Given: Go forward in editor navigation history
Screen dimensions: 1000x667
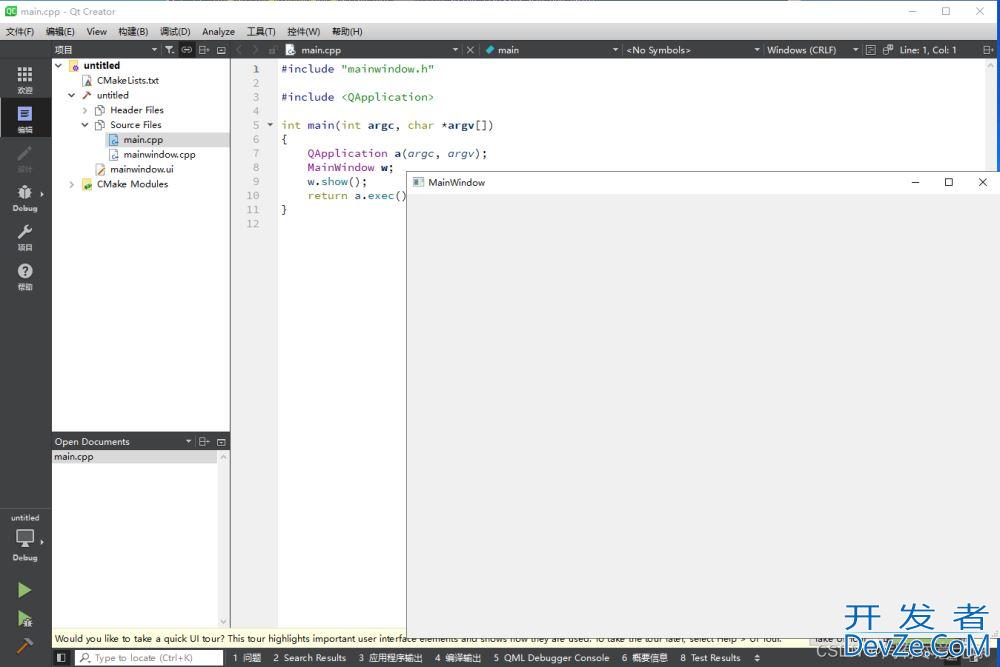Looking at the screenshot, I should [x=256, y=50].
